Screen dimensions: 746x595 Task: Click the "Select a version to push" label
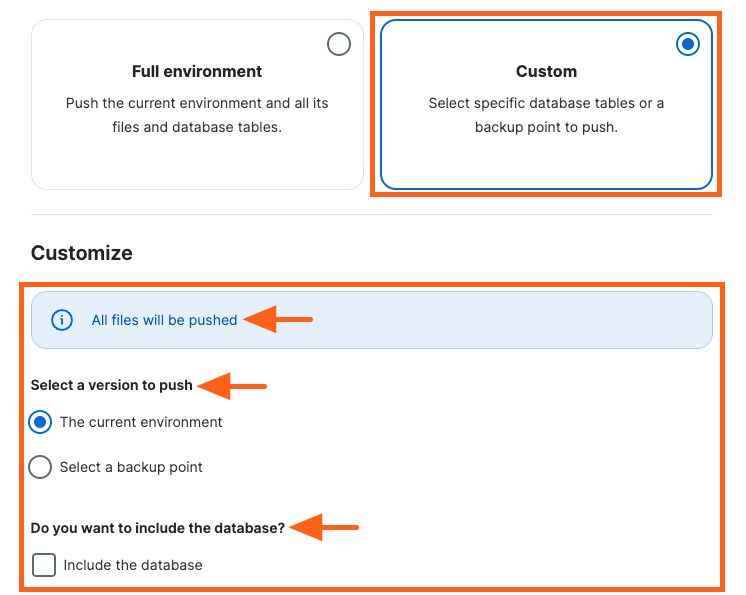click(112, 385)
